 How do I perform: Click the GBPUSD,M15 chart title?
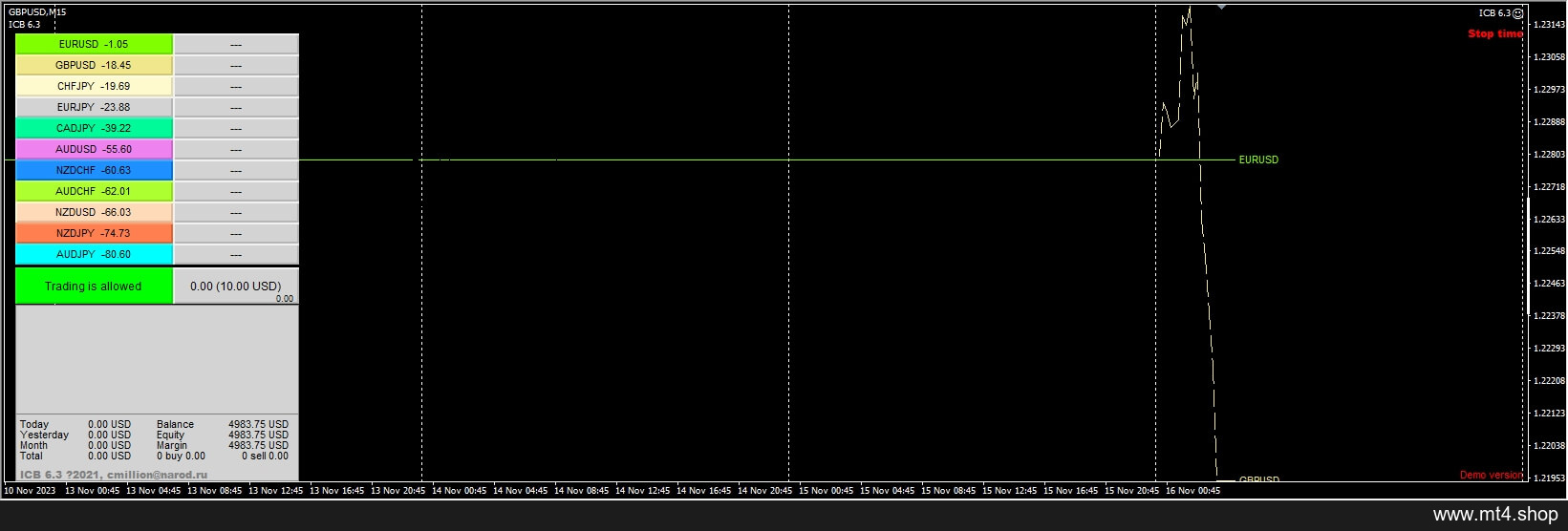tap(37, 12)
